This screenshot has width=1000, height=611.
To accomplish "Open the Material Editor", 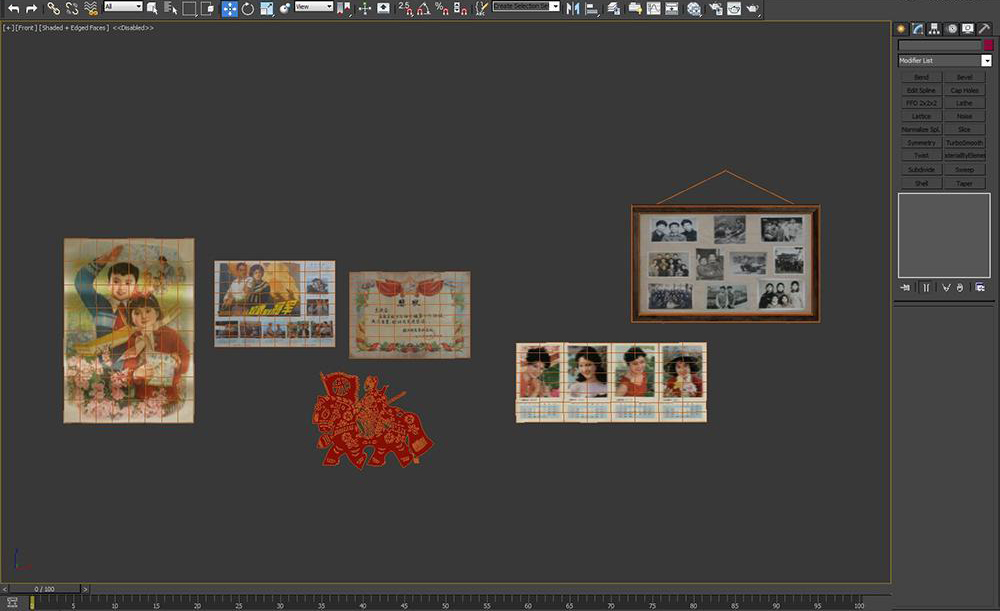I will 694,8.
